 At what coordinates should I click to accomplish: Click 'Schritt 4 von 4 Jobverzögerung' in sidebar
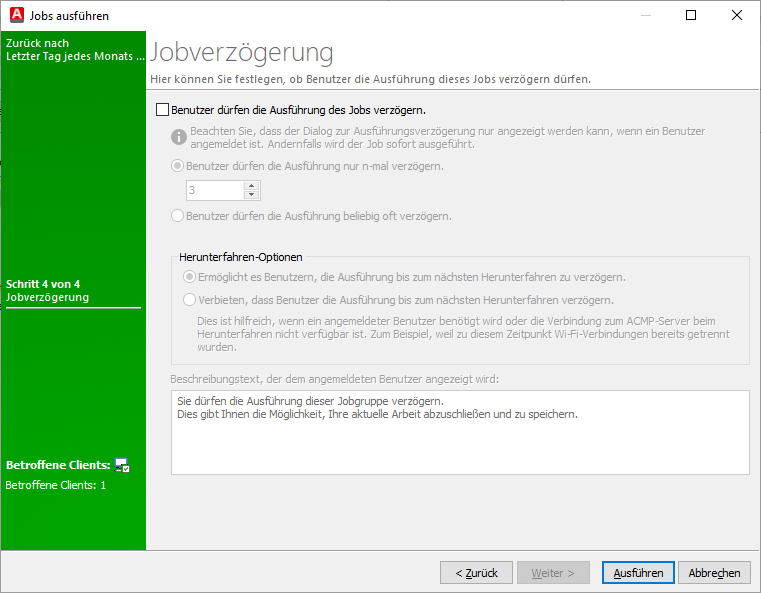[x=47, y=291]
